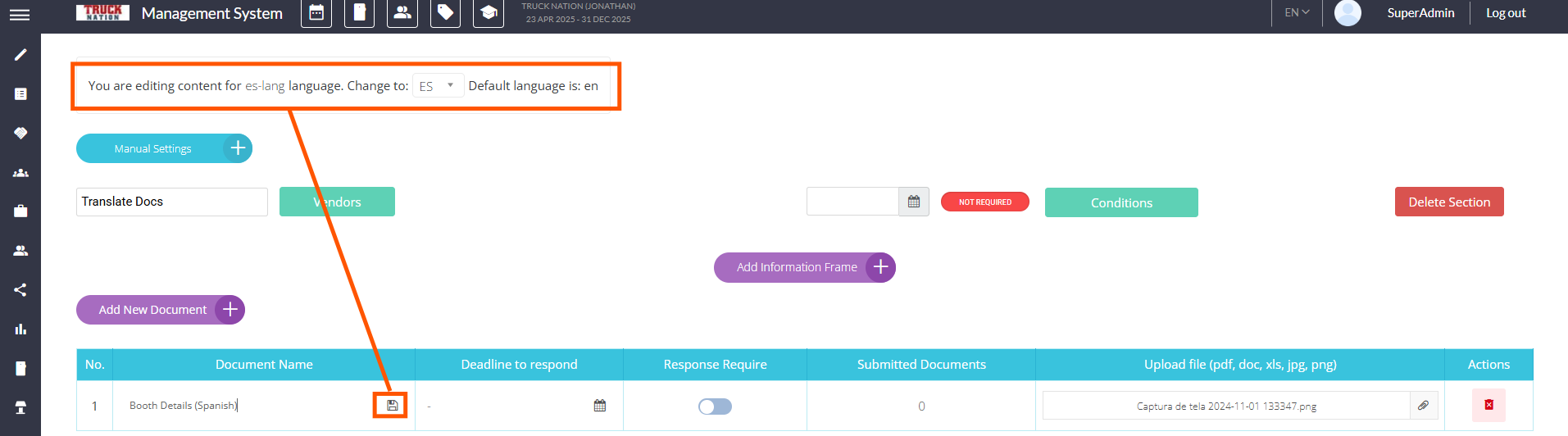Open the SuperAdmin user menu
1568x436 pixels.
pos(1420,13)
